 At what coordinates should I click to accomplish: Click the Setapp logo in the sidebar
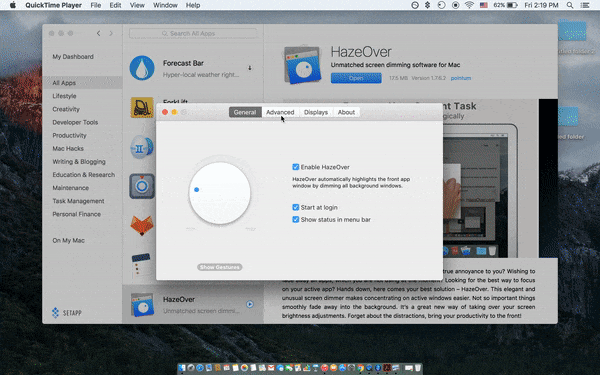[67, 313]
